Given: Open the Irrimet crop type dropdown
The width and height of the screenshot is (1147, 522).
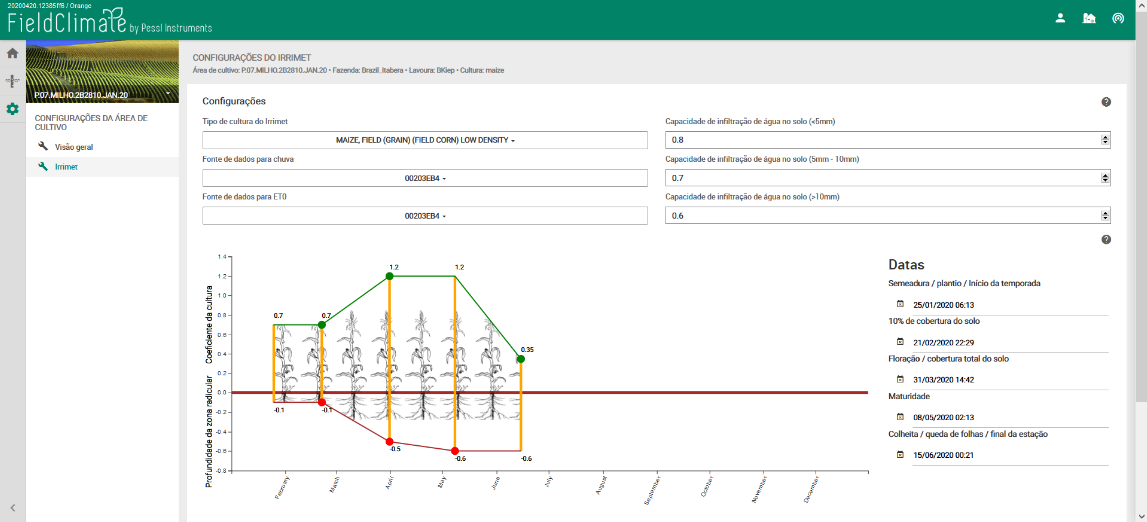Looking at the screenshot, I should point(425,140).
